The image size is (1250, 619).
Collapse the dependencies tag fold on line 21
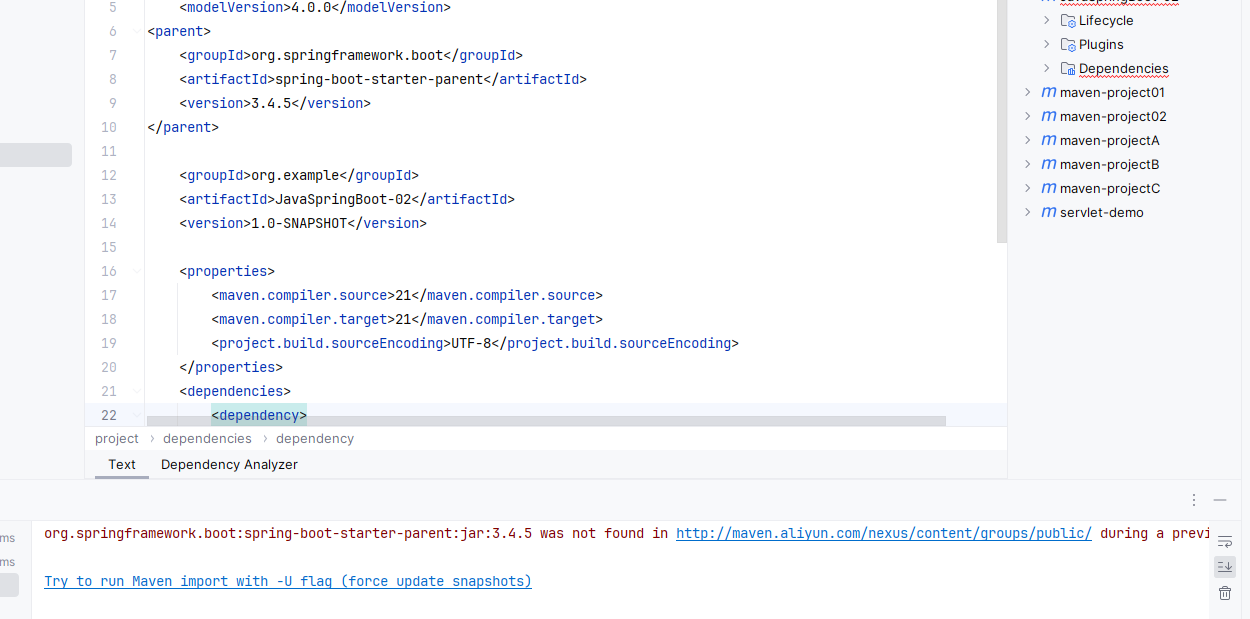pyautogui.click(x=136, y=391)
